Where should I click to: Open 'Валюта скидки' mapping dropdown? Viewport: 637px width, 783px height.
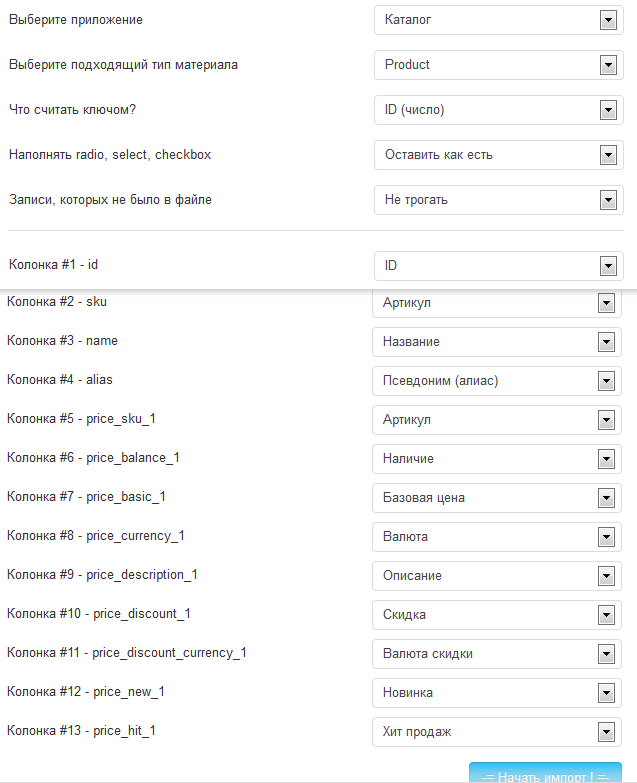pos(497,654)
